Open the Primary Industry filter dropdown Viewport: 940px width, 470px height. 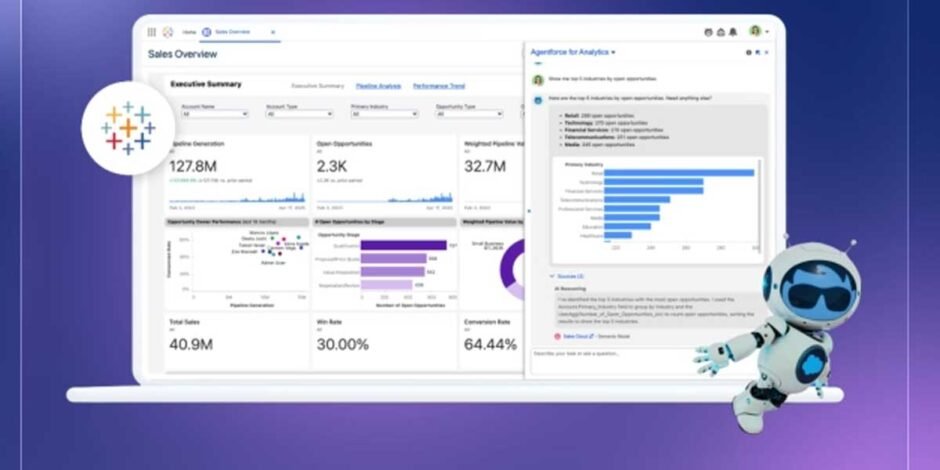pos(384,114)
